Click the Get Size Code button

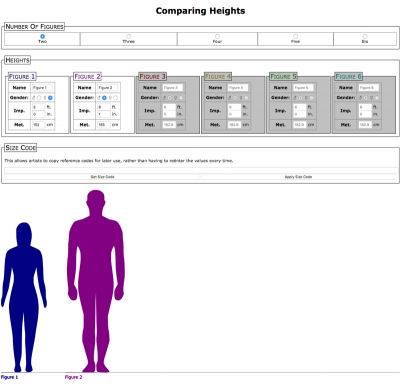pos(103,177)
